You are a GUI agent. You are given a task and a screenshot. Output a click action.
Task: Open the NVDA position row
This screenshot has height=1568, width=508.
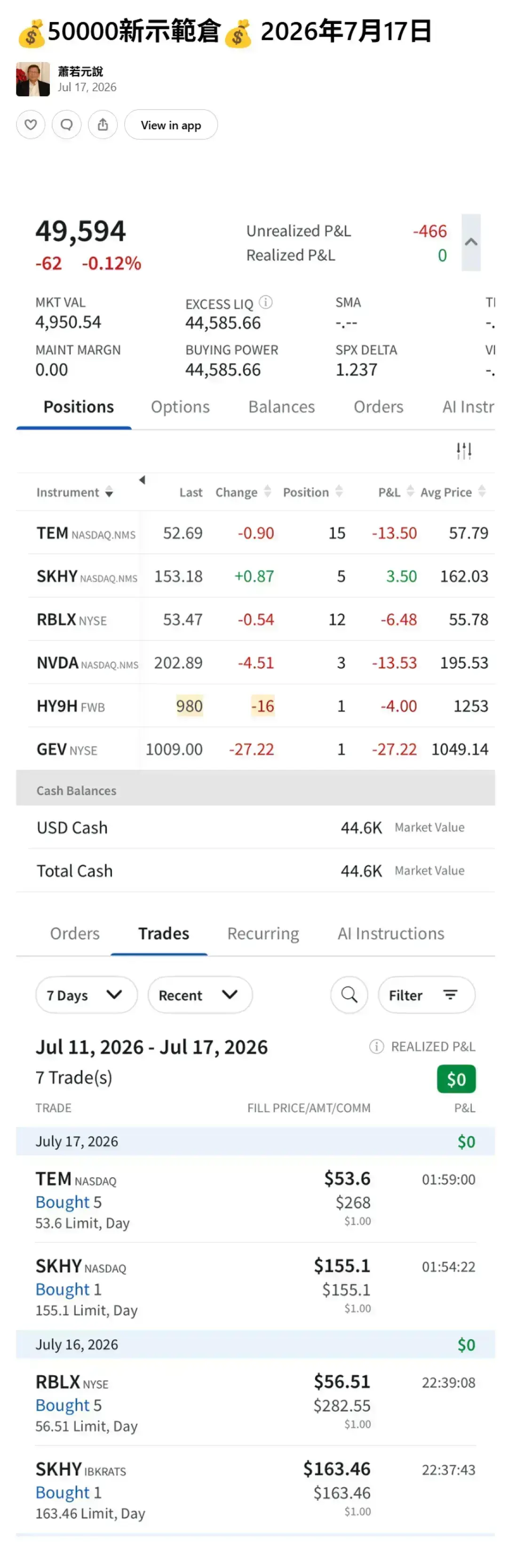[262, 662]
